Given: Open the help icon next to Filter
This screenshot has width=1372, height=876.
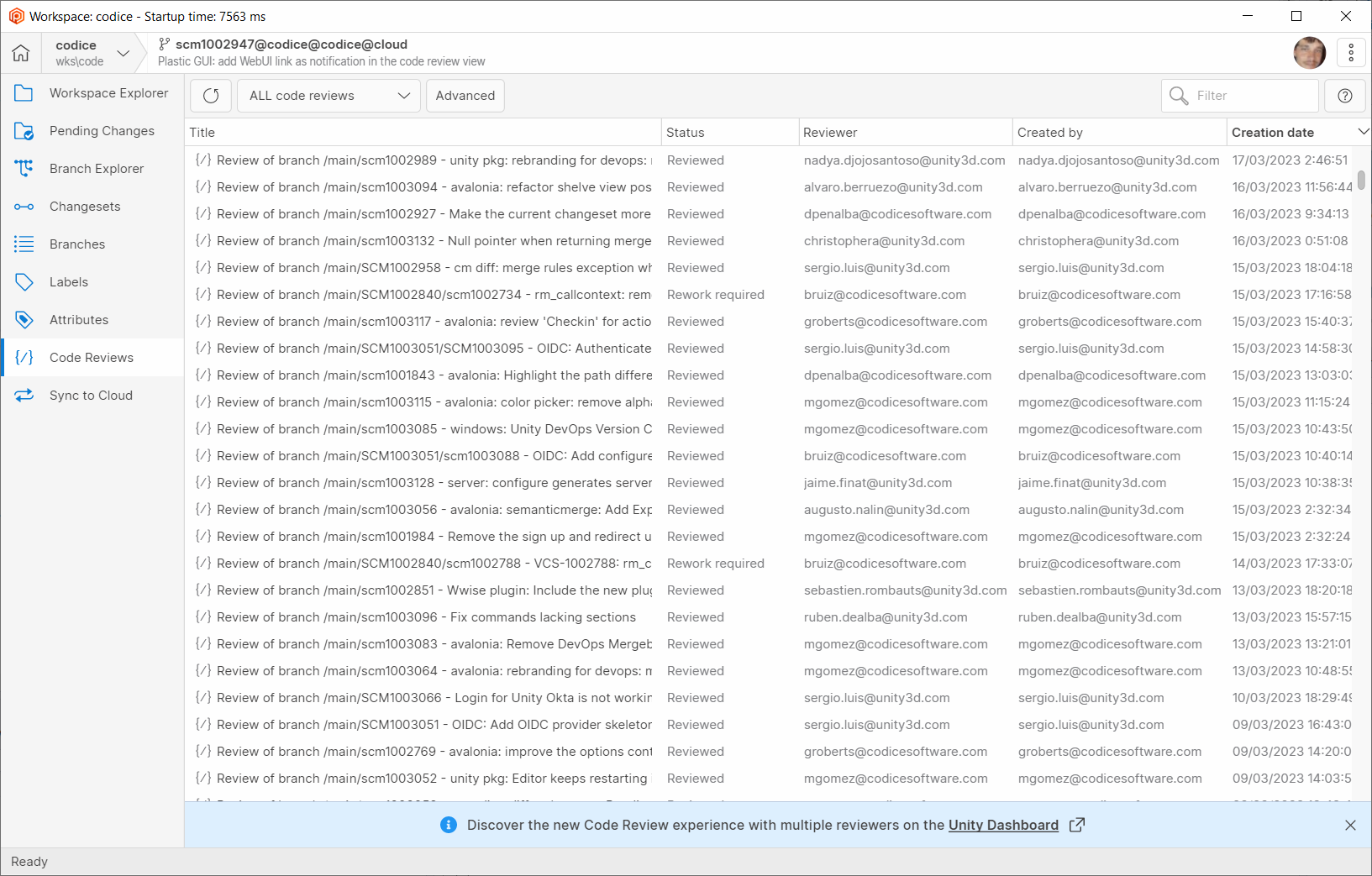Looking at the screenshot, I should point(1344,95).
